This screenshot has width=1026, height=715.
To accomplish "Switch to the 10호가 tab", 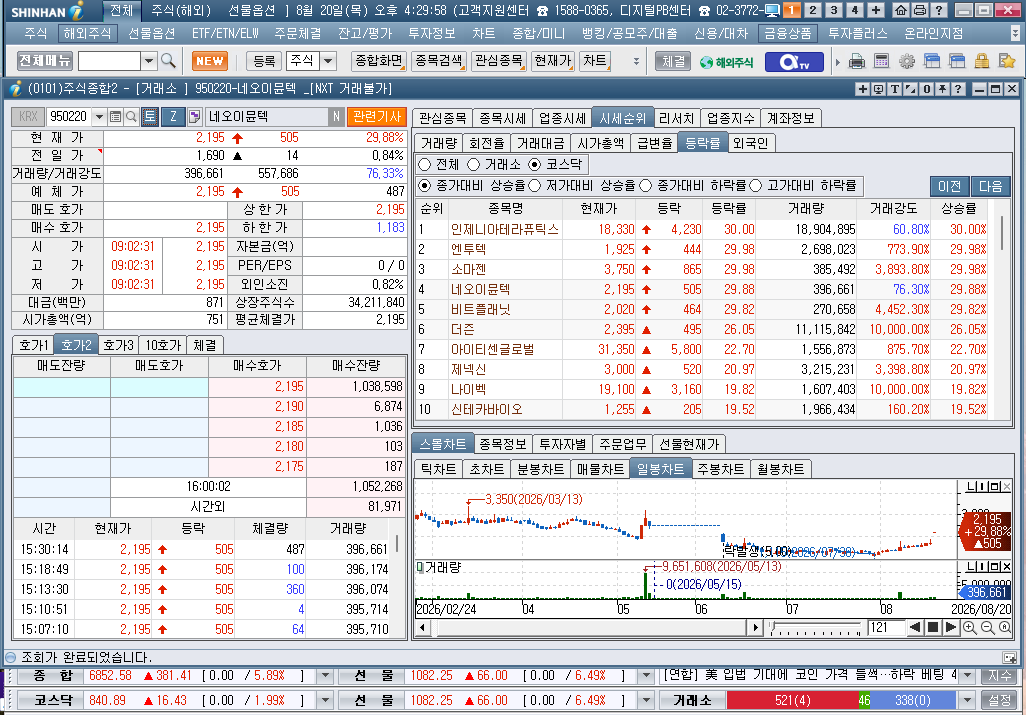I will [162, 345].
